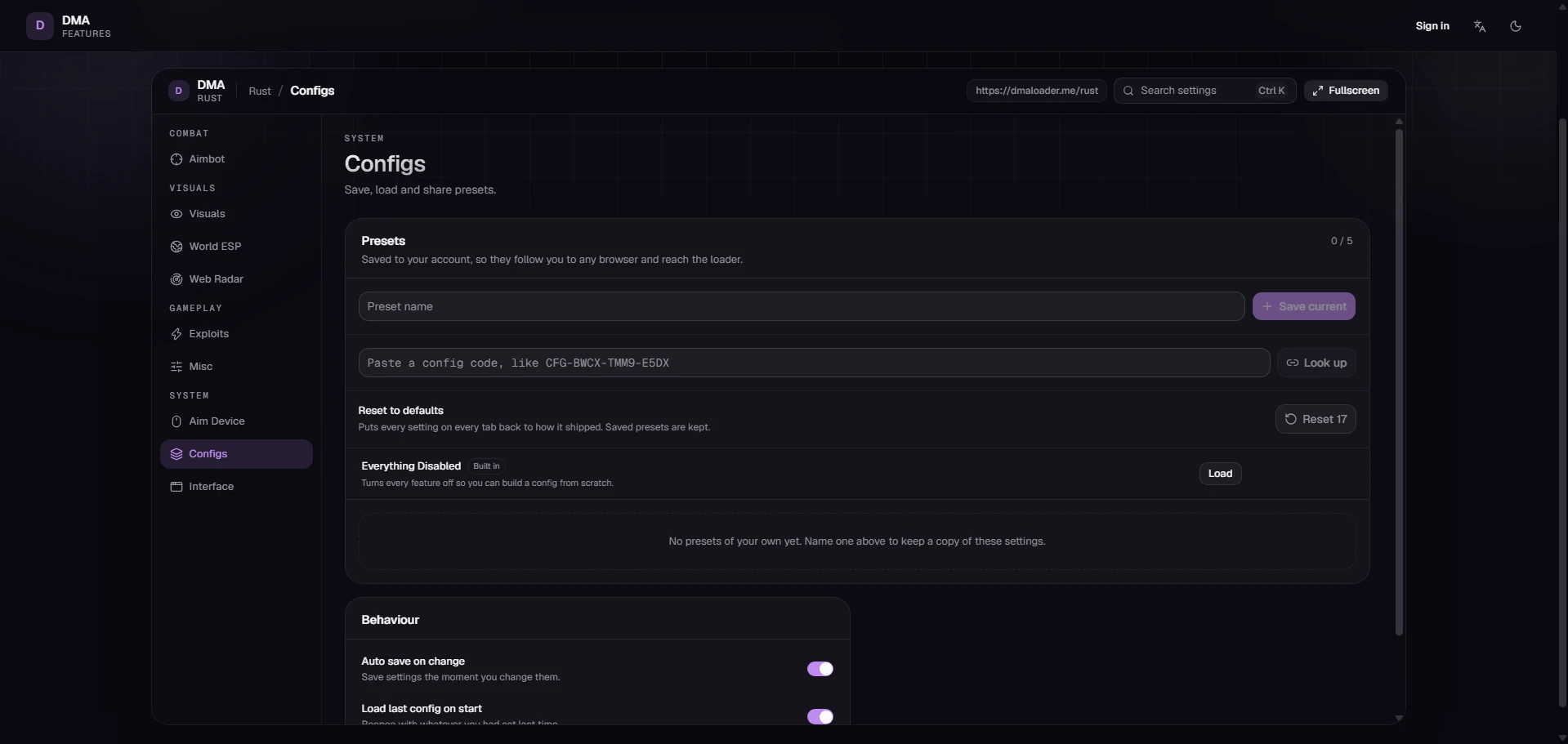1568x744 pixels.
Task: Open the language translate icon
Action: (1480, 26)
